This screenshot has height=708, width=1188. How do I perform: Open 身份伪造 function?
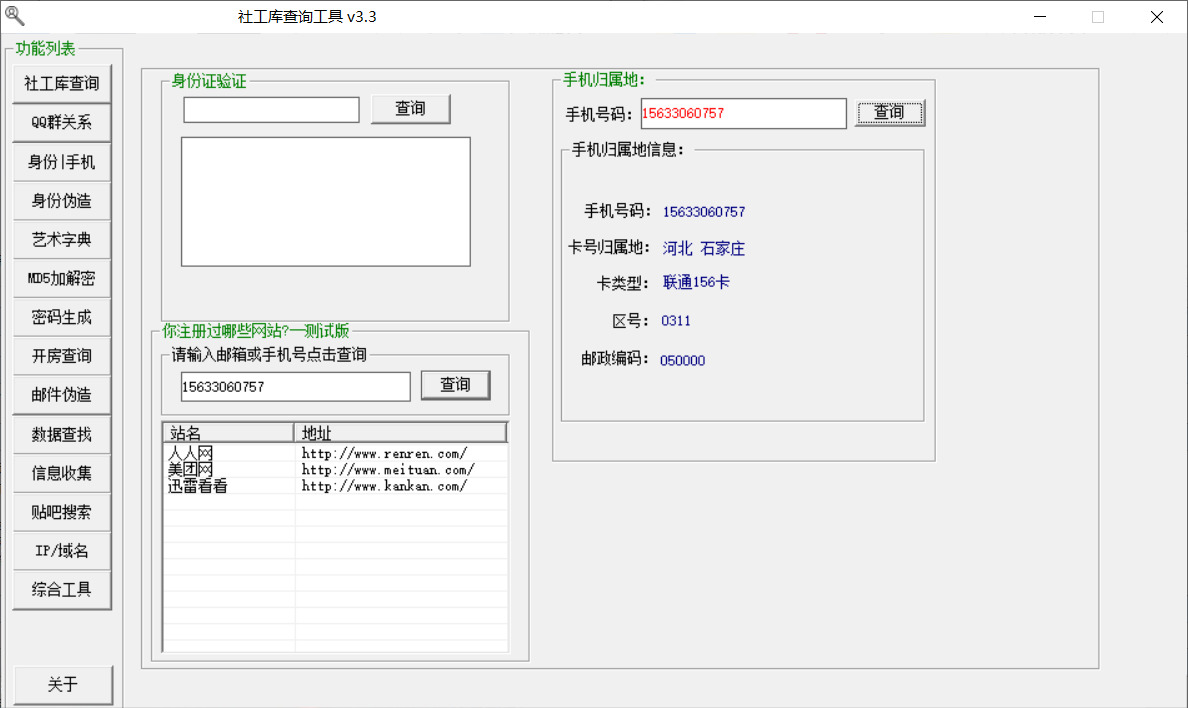click(61, 201)
